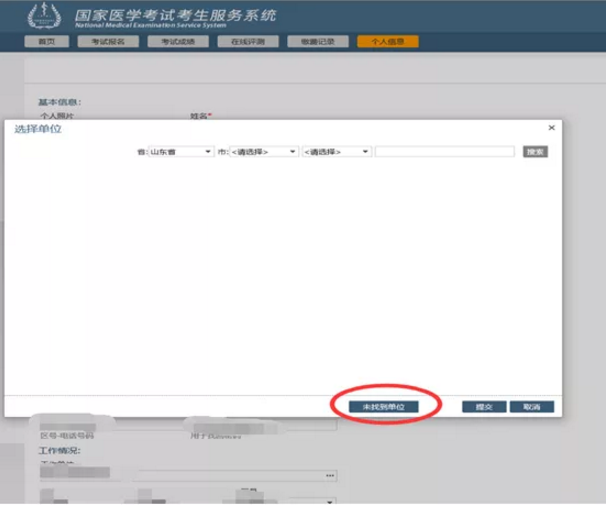Open the 首页 navigation tab
The image size is (606, 505).
click(46, 42)
